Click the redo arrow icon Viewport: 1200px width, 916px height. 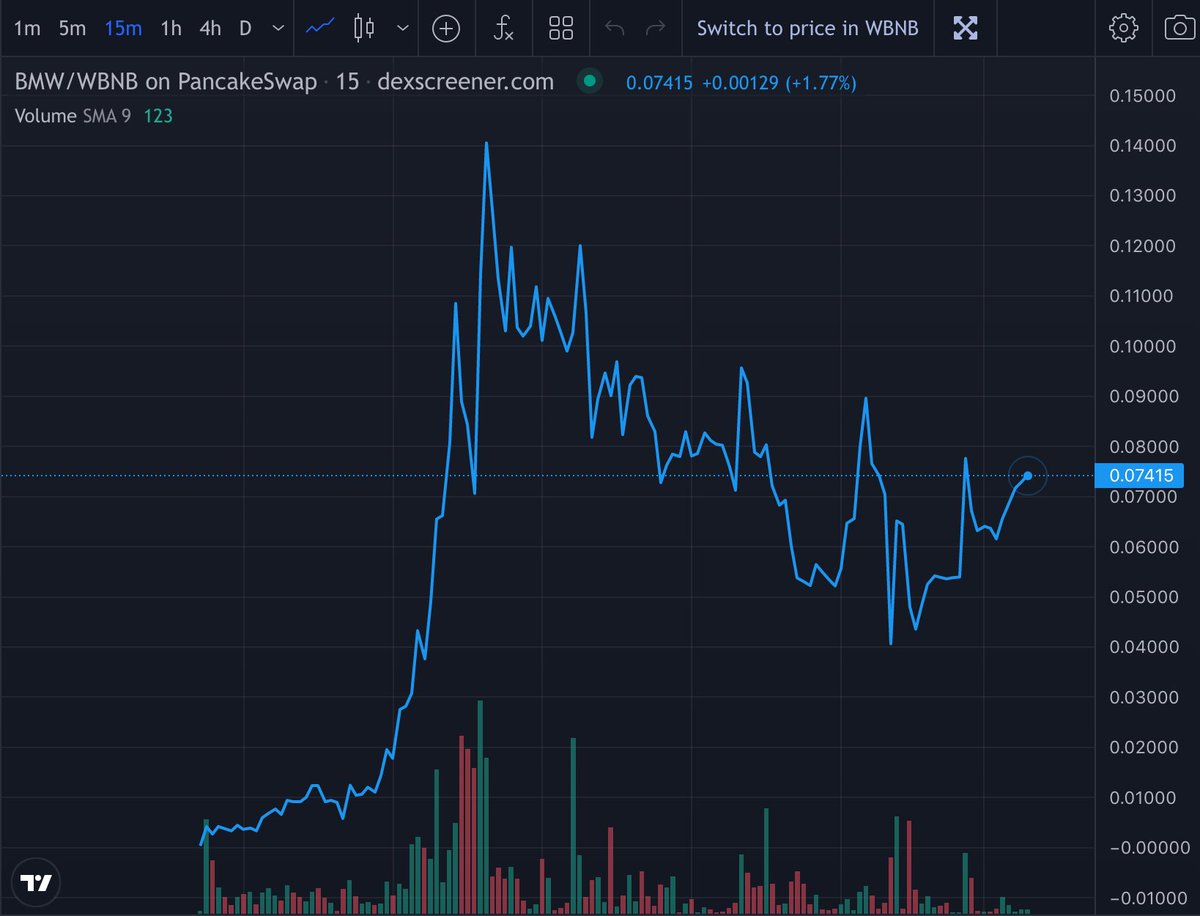point(656,28)
